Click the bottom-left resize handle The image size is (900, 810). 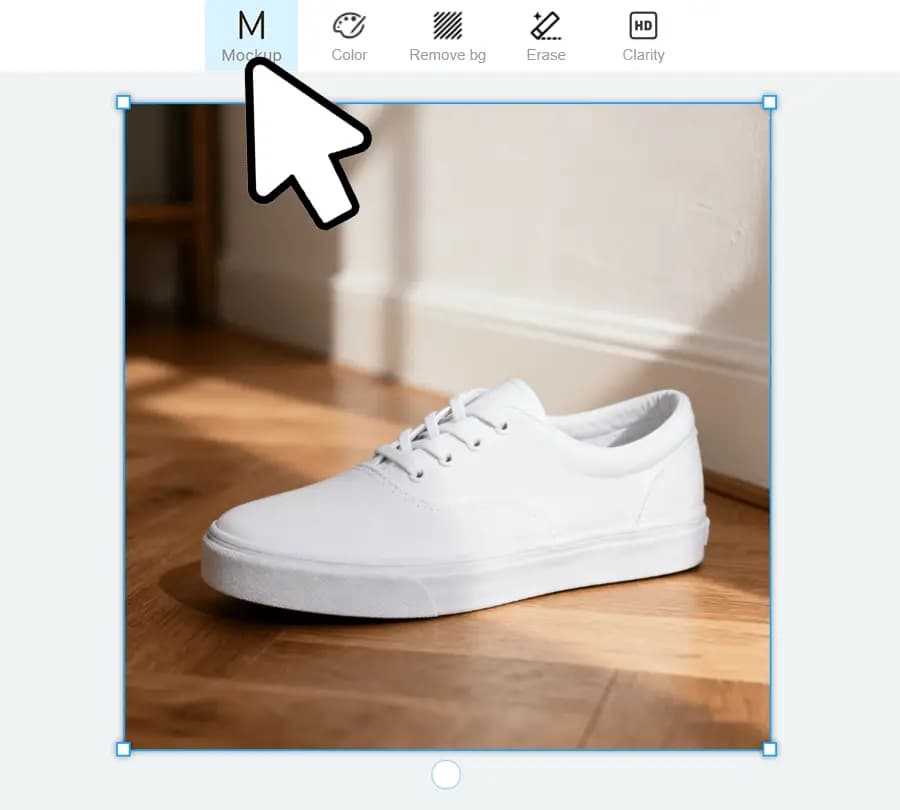pyautogui.click(x=124, y=749)
